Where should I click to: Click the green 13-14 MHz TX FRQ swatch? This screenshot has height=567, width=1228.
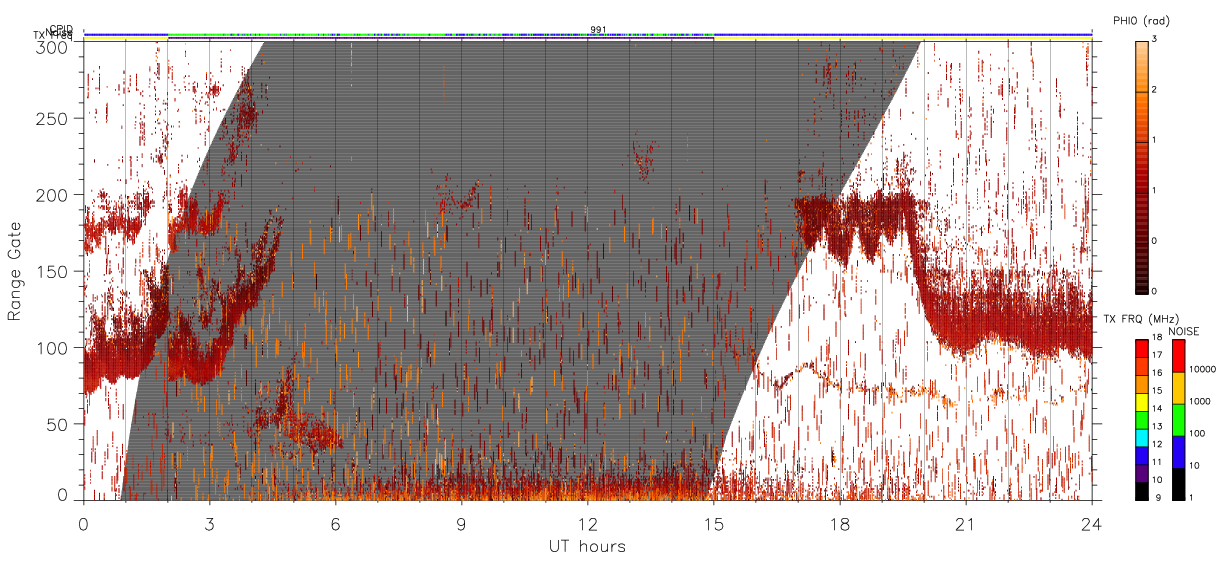(1142, 419)
